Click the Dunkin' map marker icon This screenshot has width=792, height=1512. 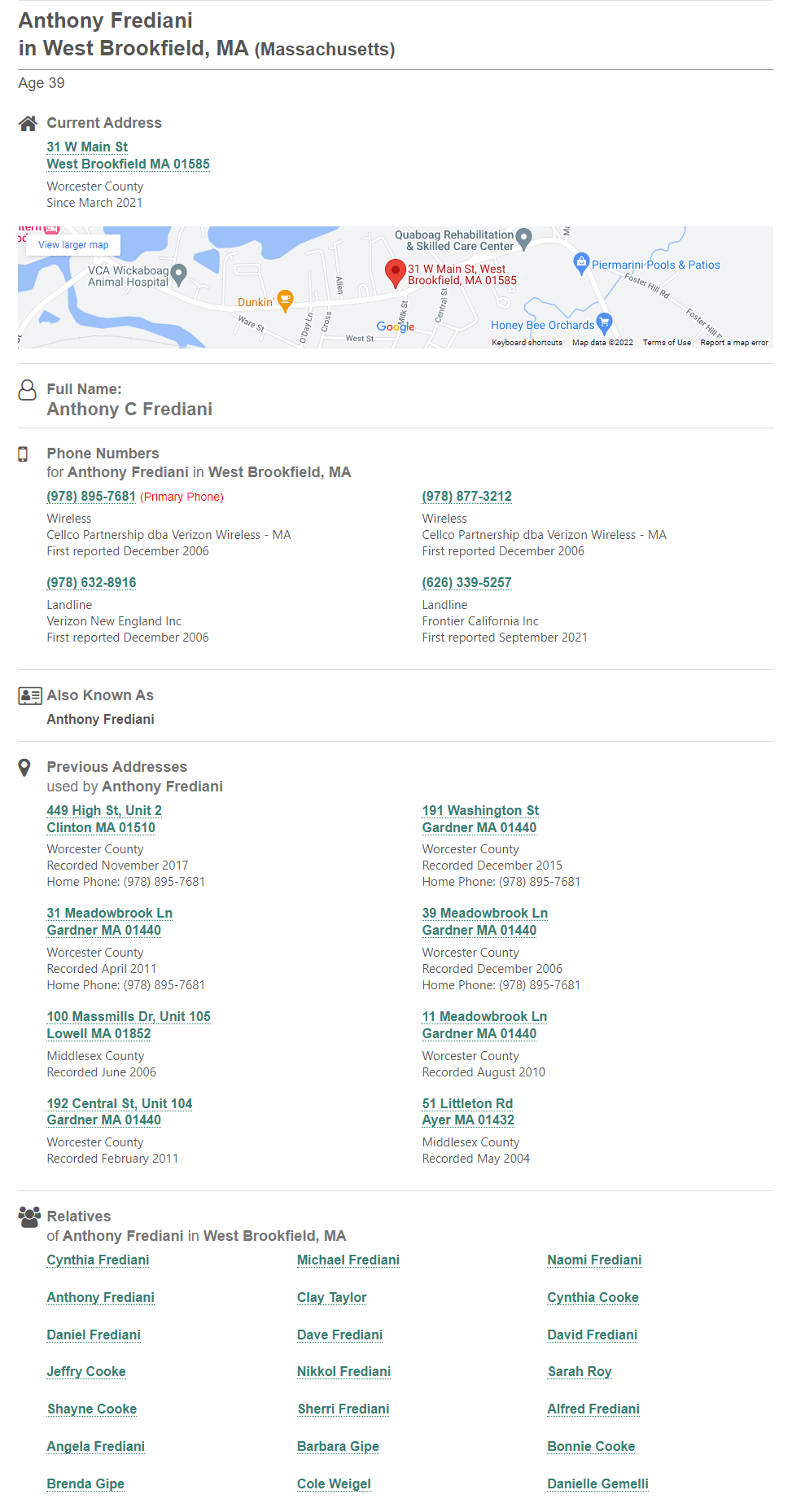point(285,300)
